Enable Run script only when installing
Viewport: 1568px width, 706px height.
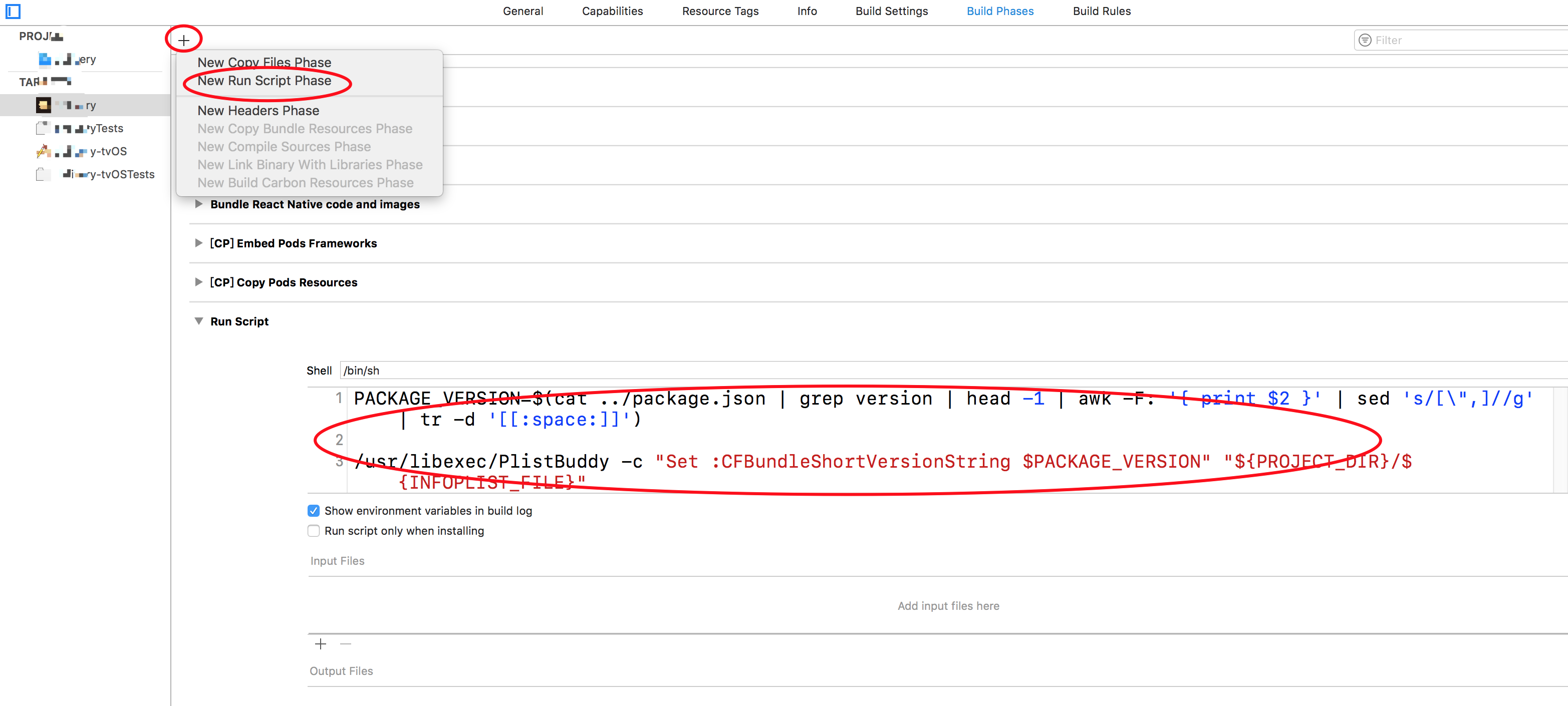click(x=314, y=531)
